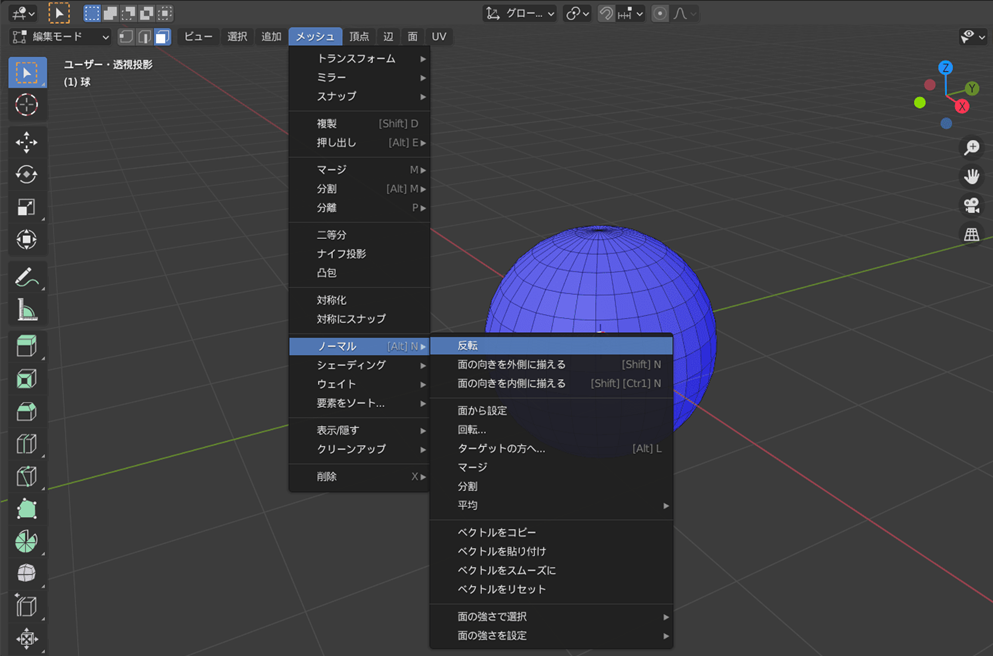
Task: Select the Bevel tool
Action: tap(27, 411)
